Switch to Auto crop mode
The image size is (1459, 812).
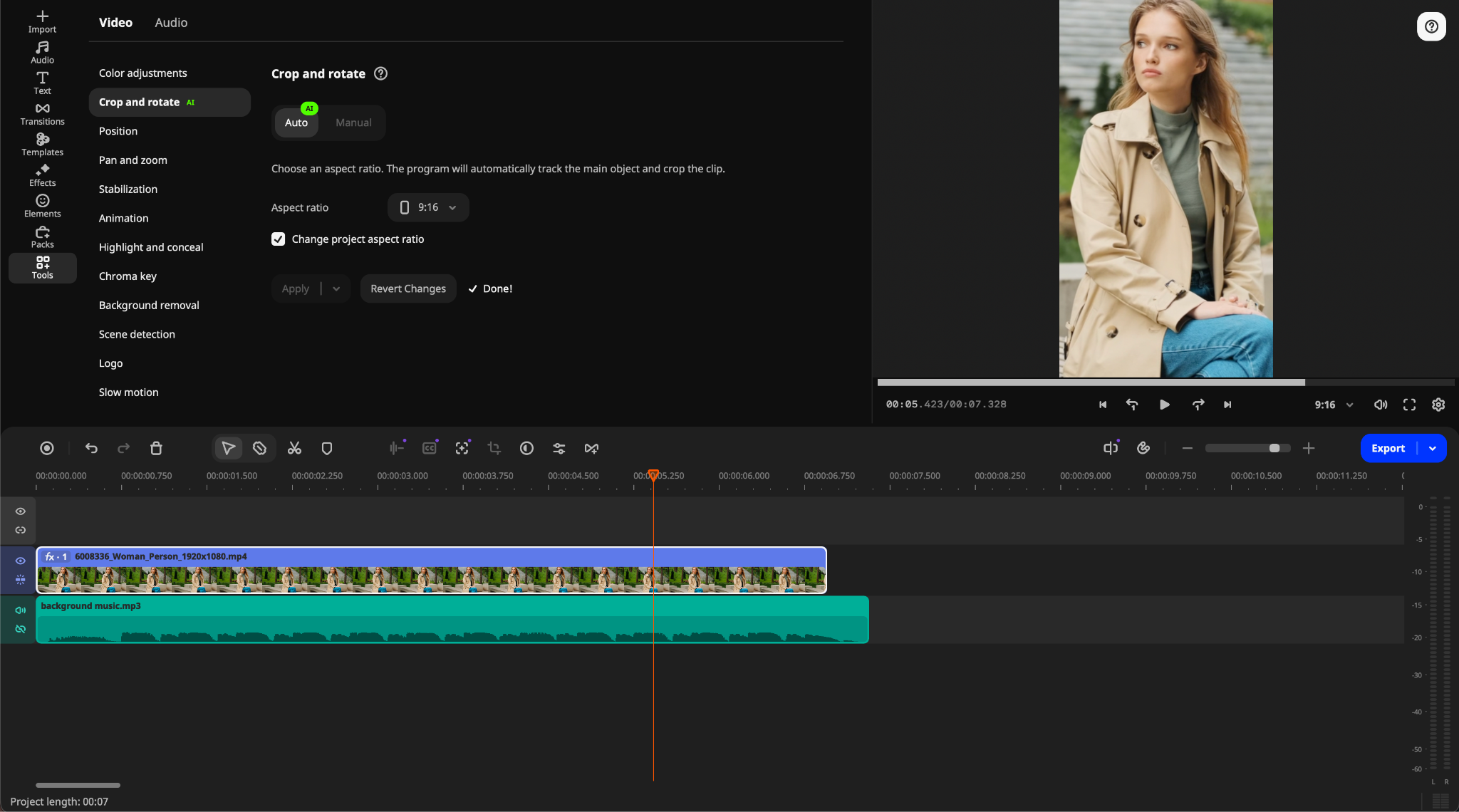(296, 123)
